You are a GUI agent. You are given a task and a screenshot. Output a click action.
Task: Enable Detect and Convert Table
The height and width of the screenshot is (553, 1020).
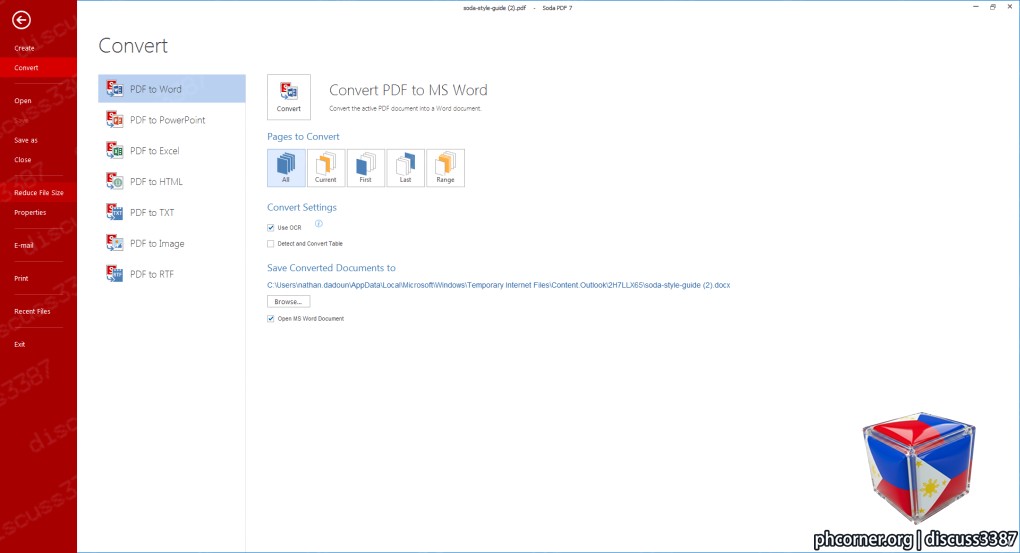pyautogui.click(x=271, y=244)
